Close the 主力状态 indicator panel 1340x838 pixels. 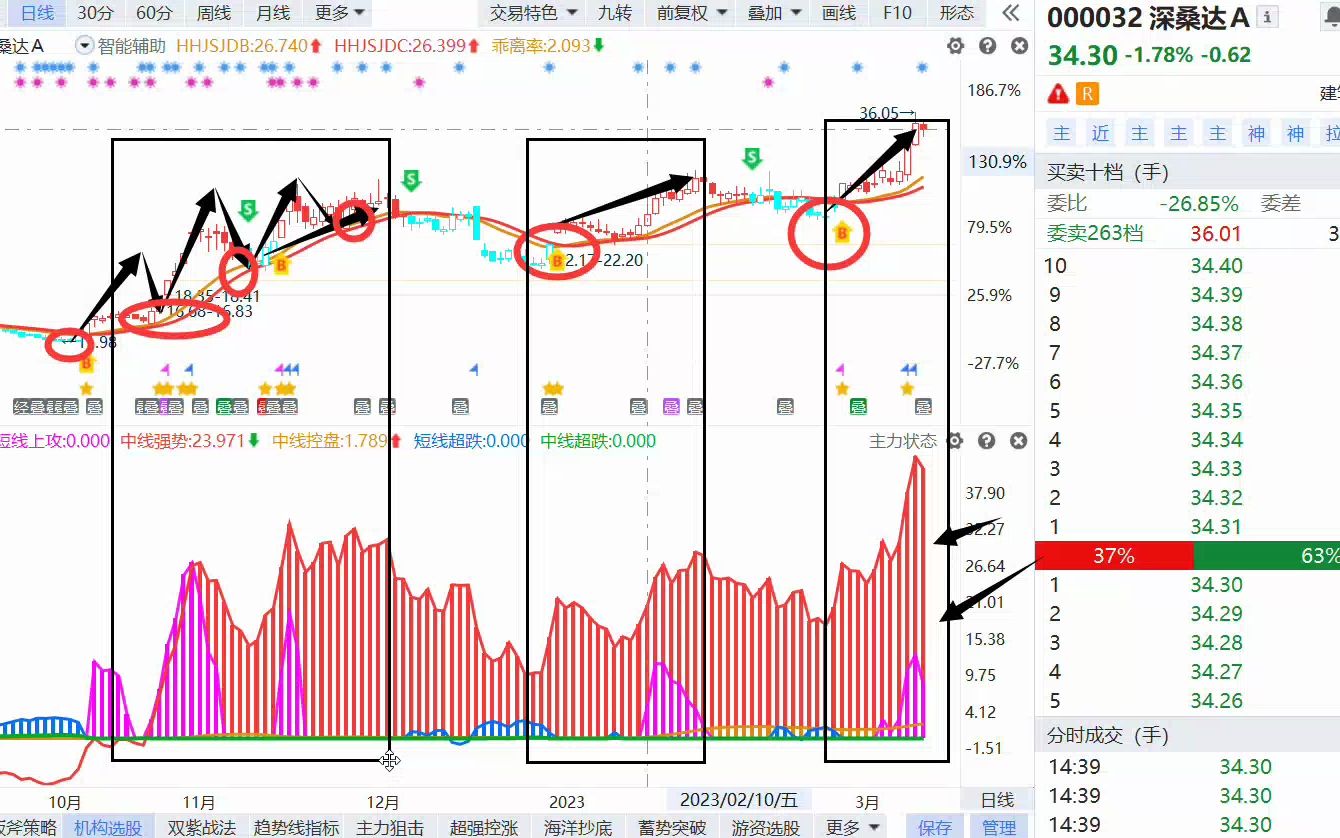1019,441
